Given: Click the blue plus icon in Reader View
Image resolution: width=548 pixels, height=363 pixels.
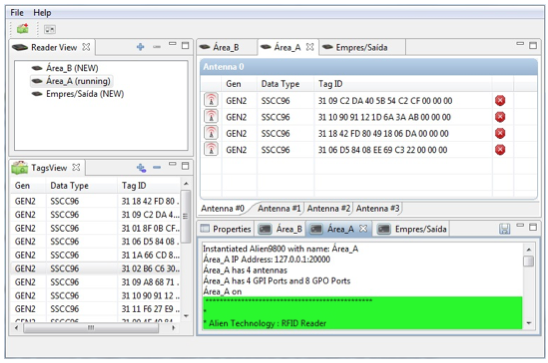Looking at the screenshot, I should [x=140, y=47].
